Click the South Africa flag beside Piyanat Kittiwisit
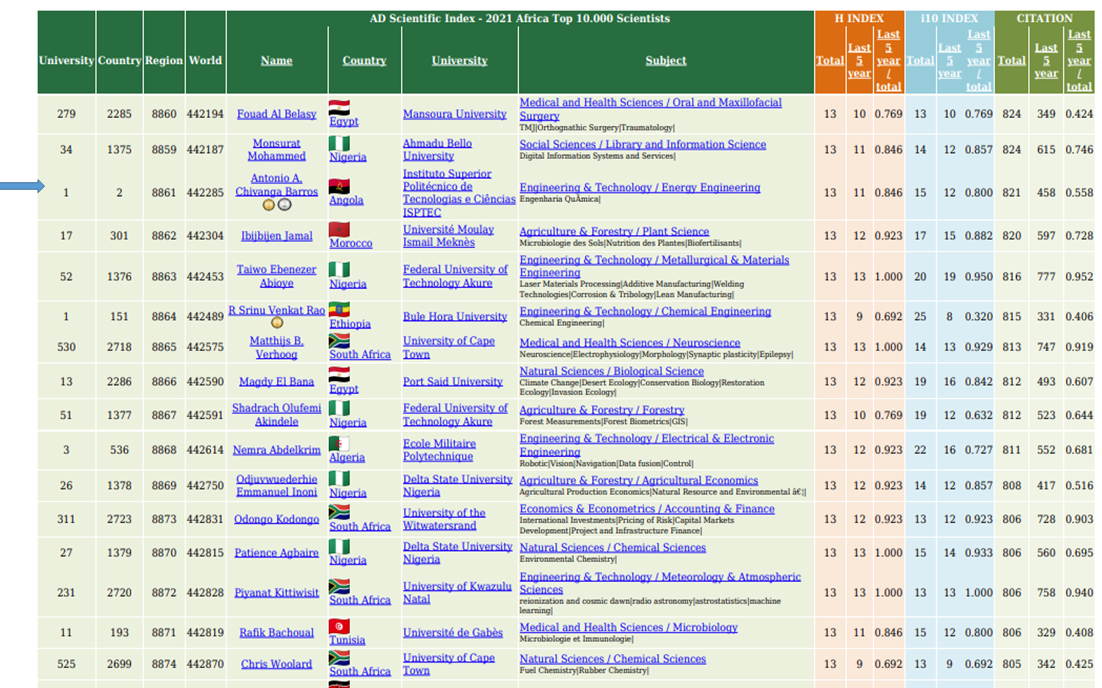The width and height of the screenshot is (1102, 688). point(339,587)
